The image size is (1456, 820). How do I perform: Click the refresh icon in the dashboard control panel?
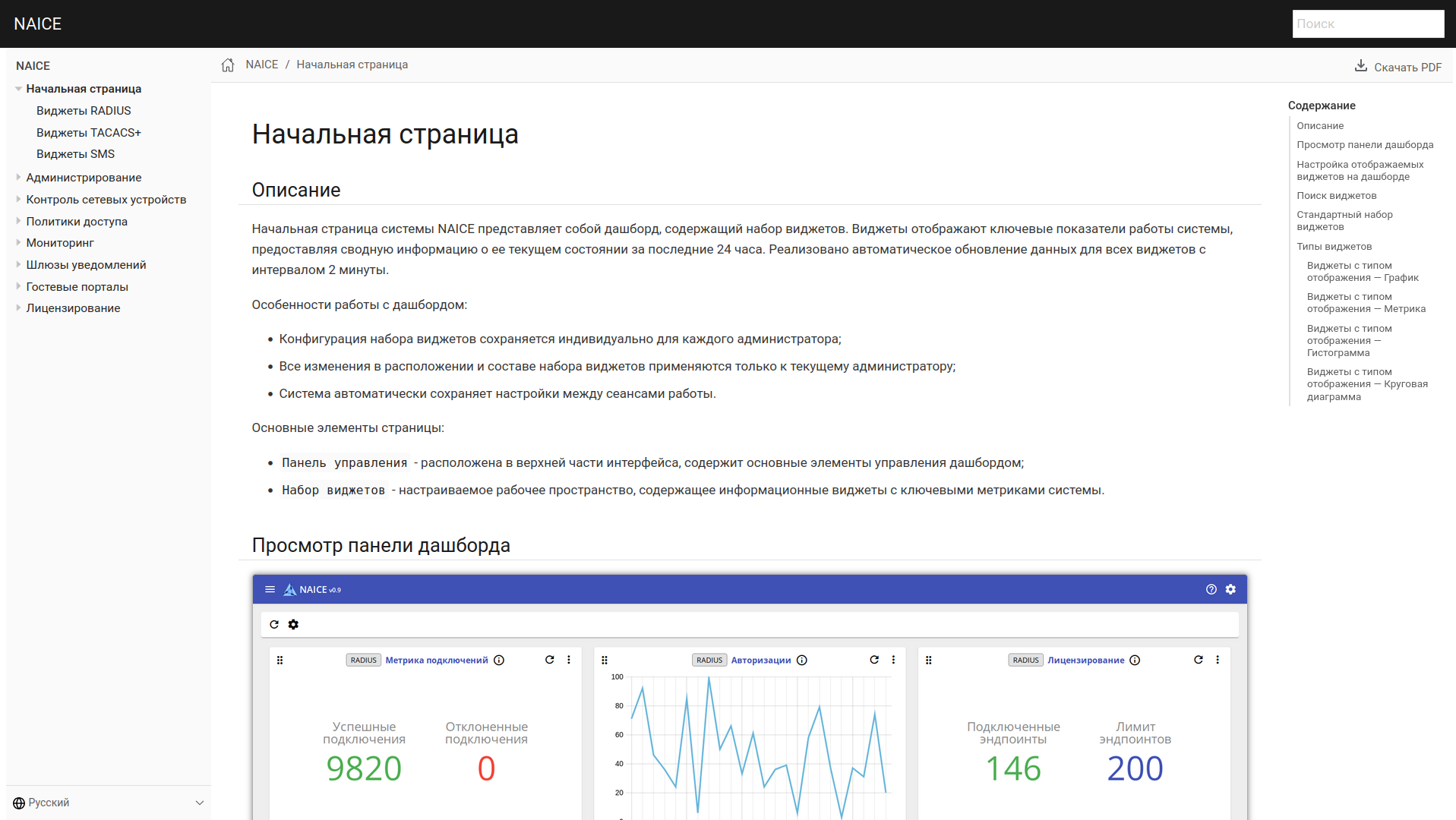(x=274, y=624)
